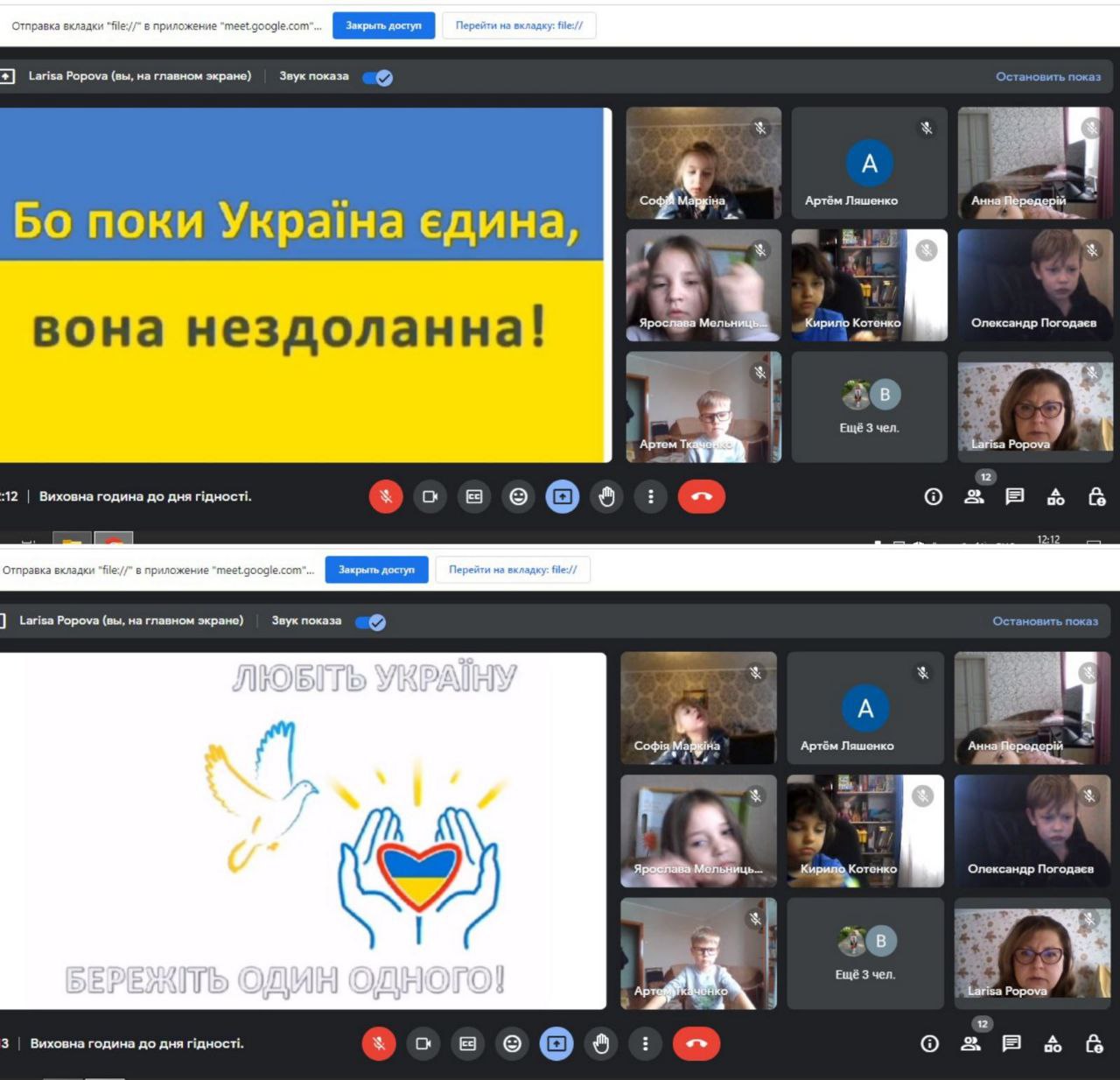Turn off camera in the lower meeting toolbar
The height and width of the screenshot is (1080, 1120).
coord(423,1043)
